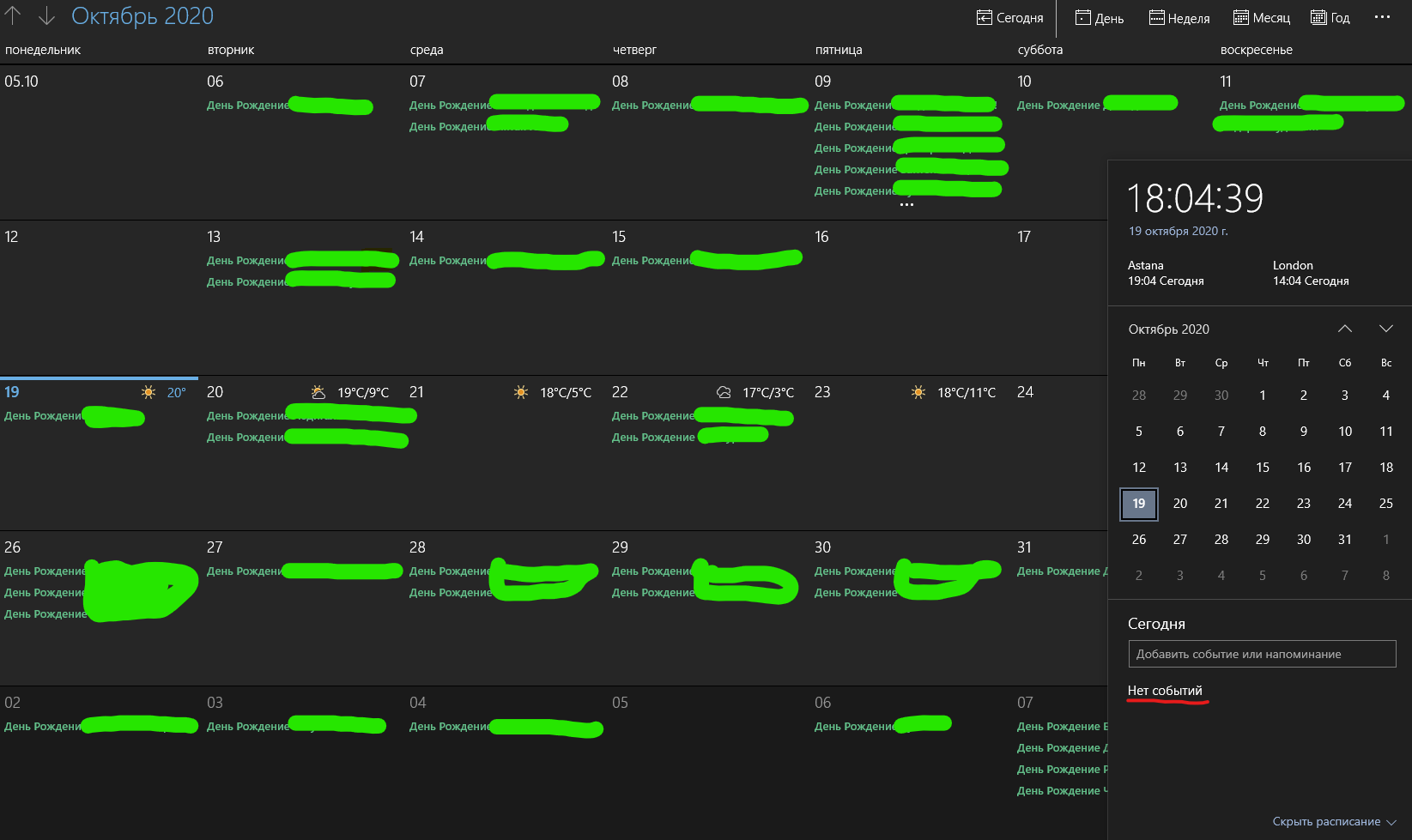Open sunny weather icon on day 23
The width and height of the screenshot is (1412, 840).
918,392
